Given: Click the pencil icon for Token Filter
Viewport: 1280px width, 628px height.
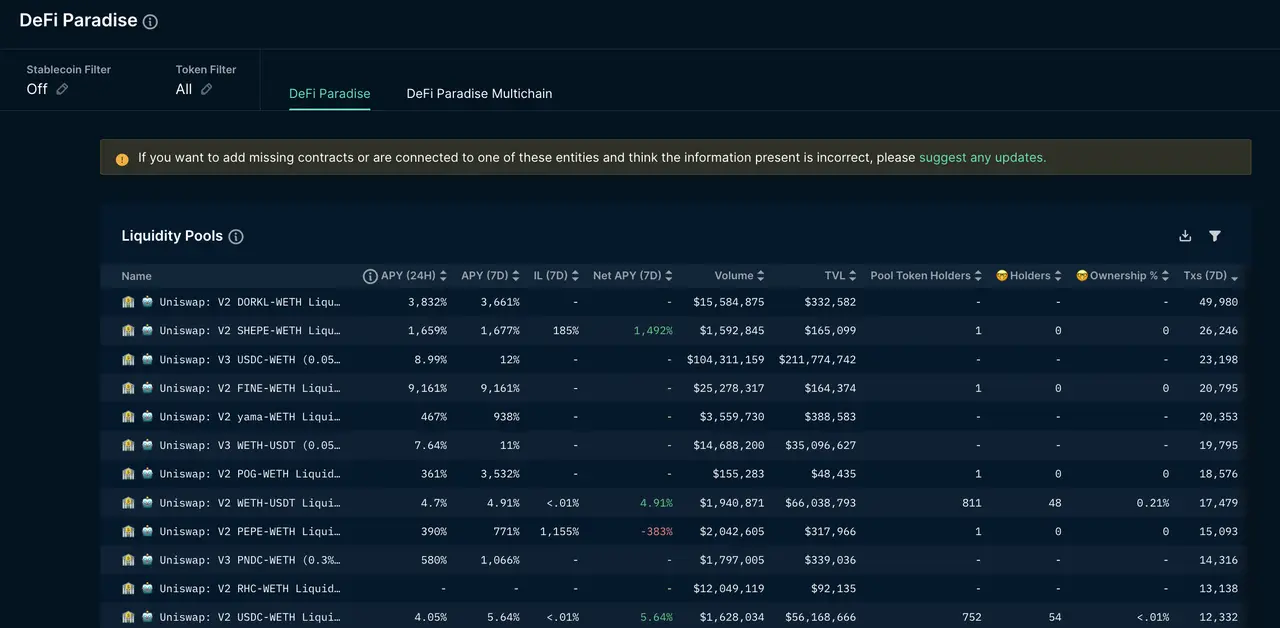Looking at the screenshot, I should coord(206,89).
